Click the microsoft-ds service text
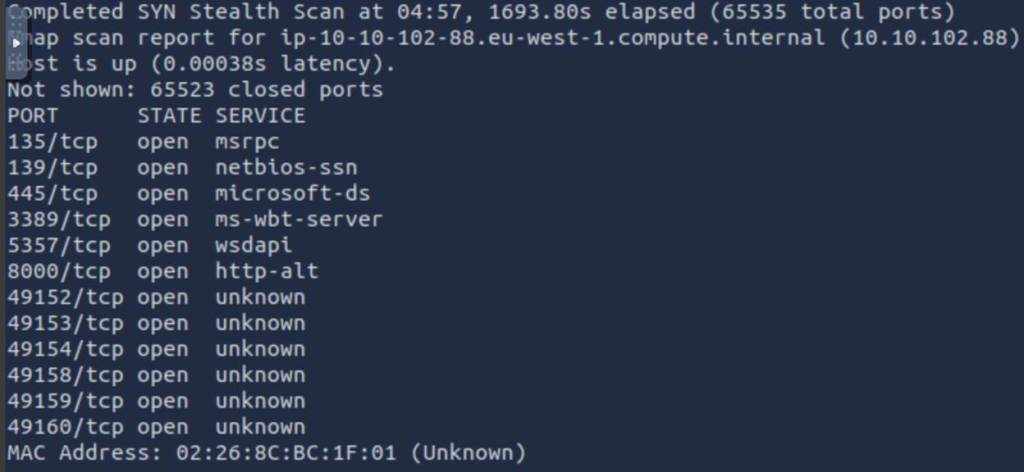Image resolution: width=1024 pixels, height=472 pixels. [292, 193]
